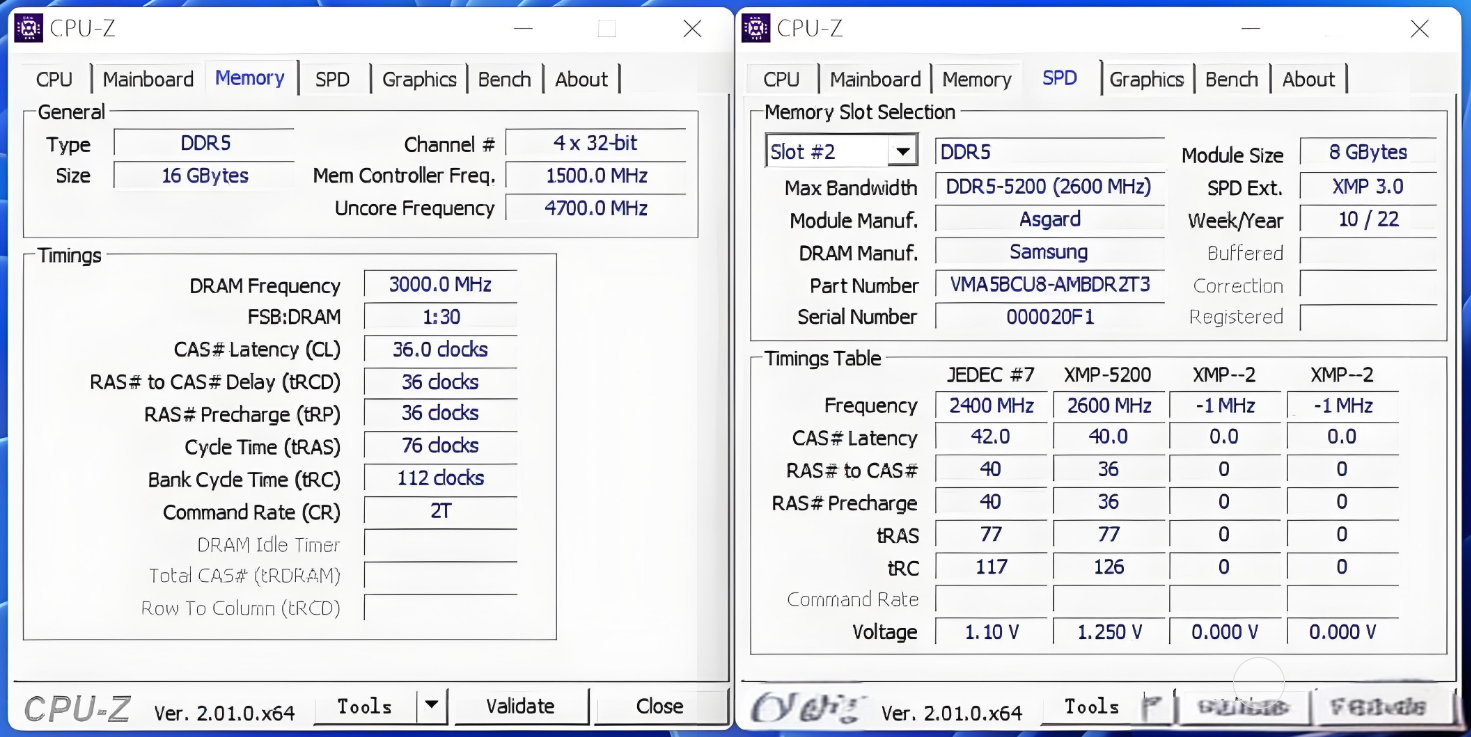Click the Max Bandwidth DDR5-5200 field

(x=1049, y=186)
